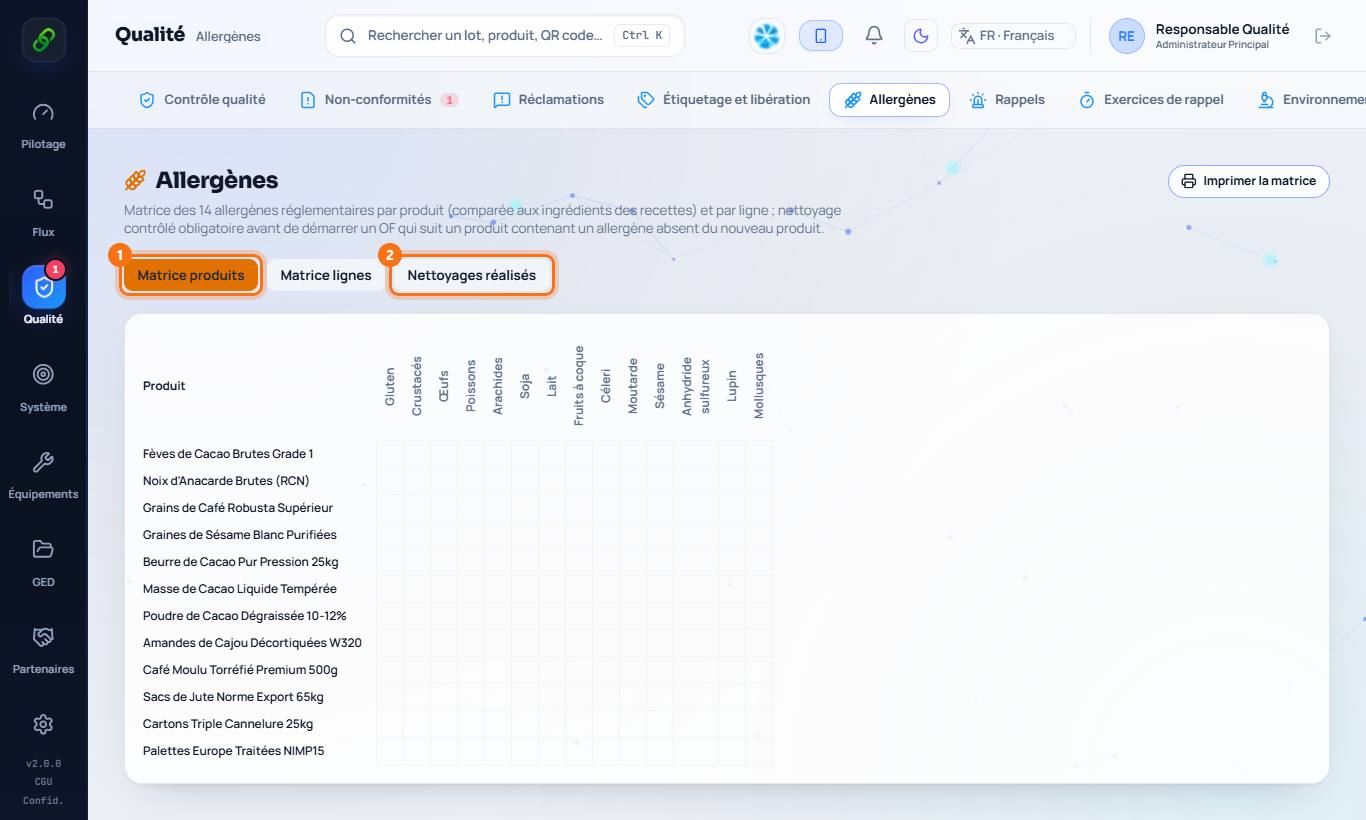Click product row Amandes de Cajou Décortiquées W320
The height and width of the screenshot is (820, 1366).
(458, 643)
